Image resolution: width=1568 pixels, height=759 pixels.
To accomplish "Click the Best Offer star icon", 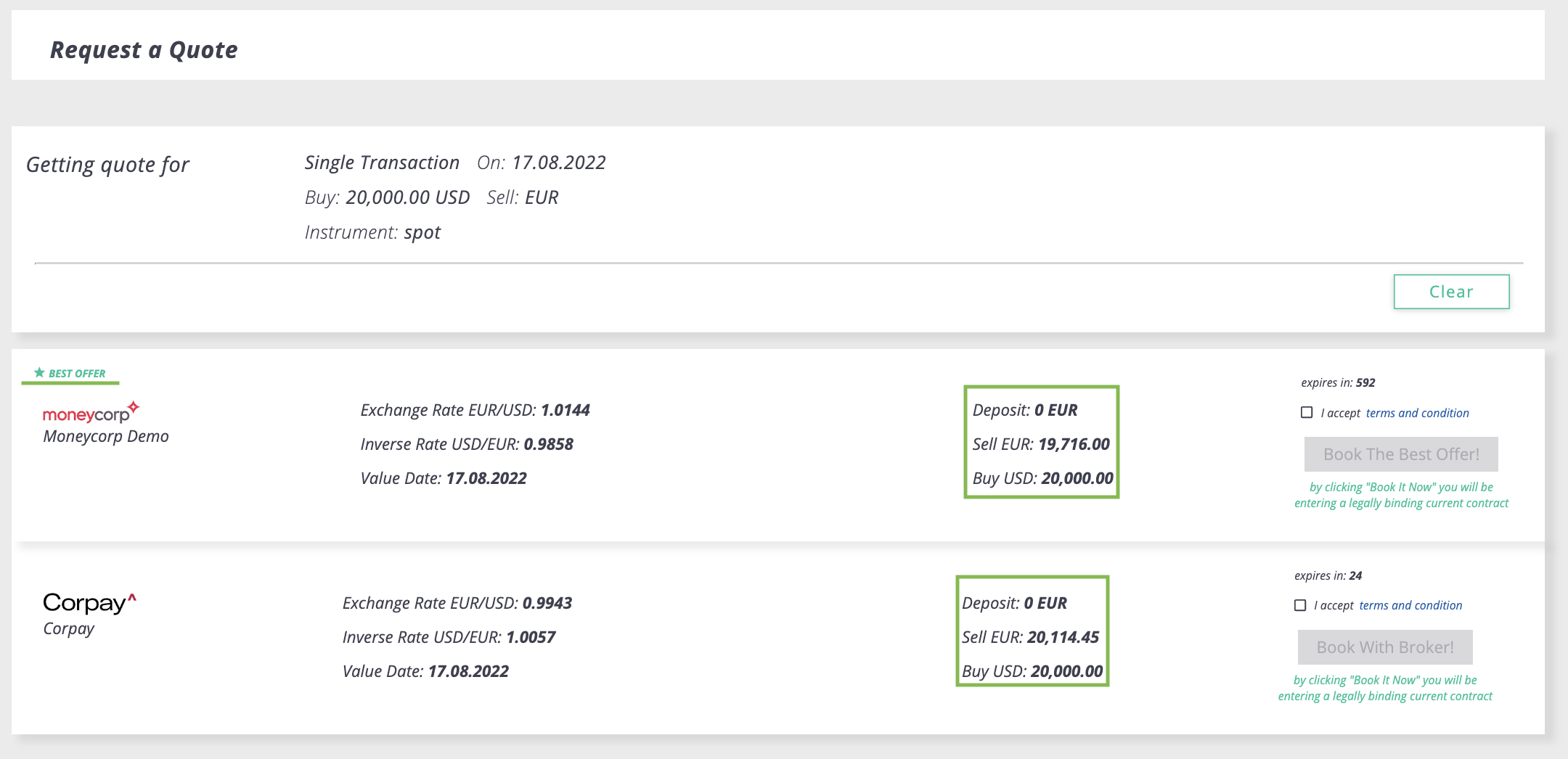I will pos(39,372).
